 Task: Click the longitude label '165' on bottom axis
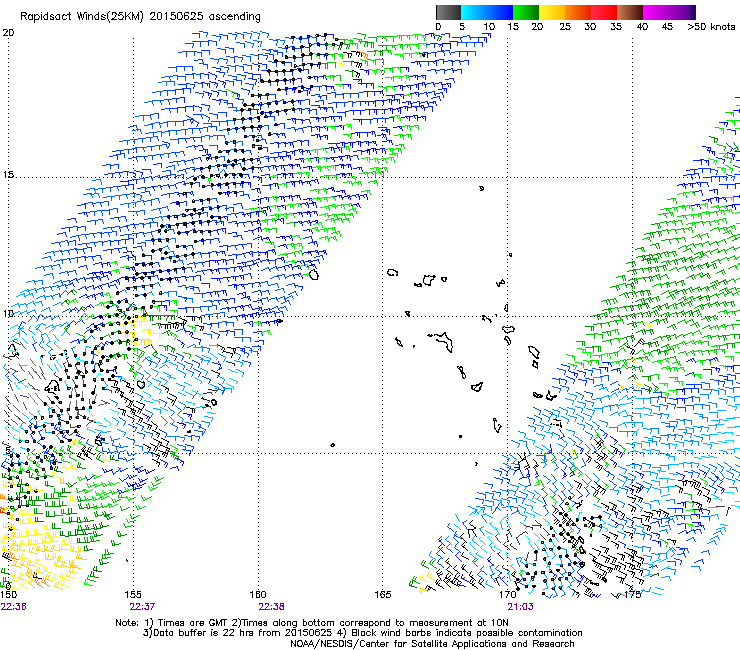tap(382, 594)
